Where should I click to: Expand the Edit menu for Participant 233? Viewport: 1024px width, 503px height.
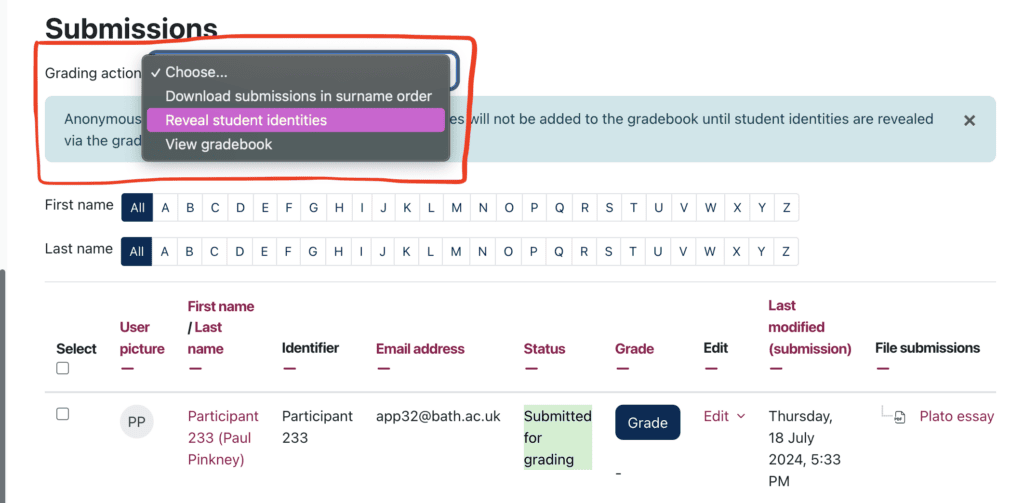tap(725, 416)
